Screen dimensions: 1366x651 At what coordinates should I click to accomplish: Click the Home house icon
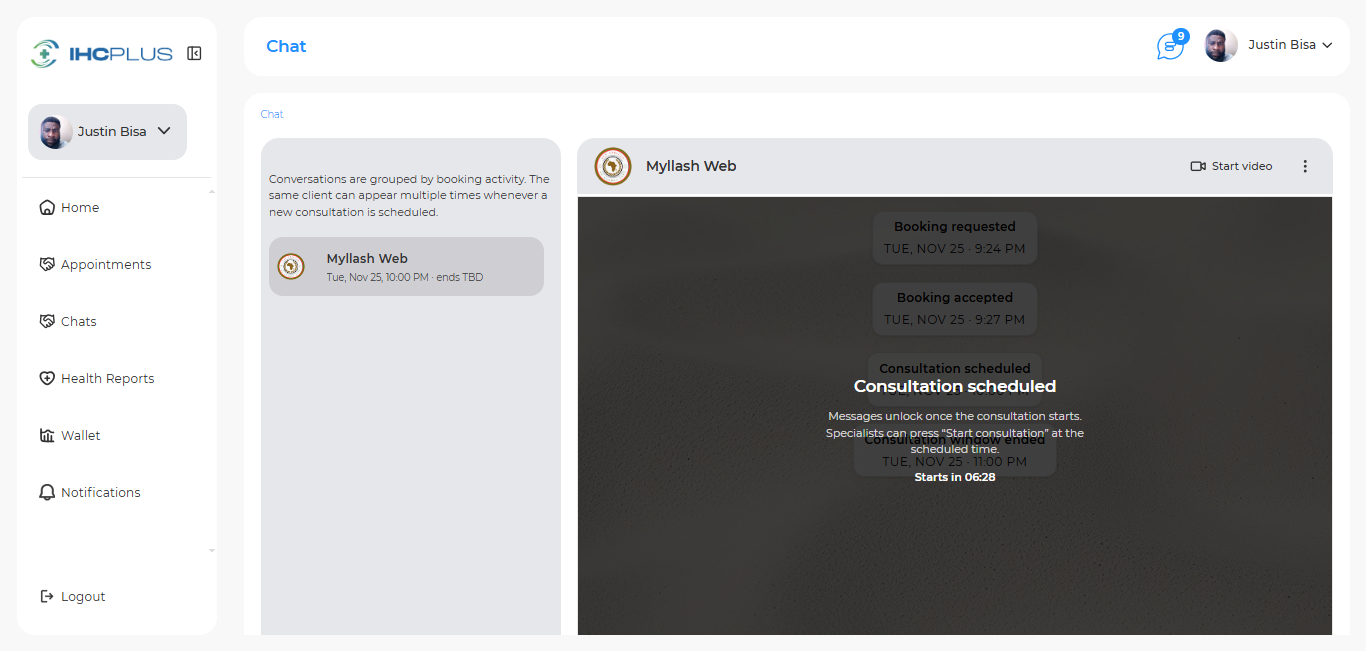pyautogui.click(x=47, y=208)
